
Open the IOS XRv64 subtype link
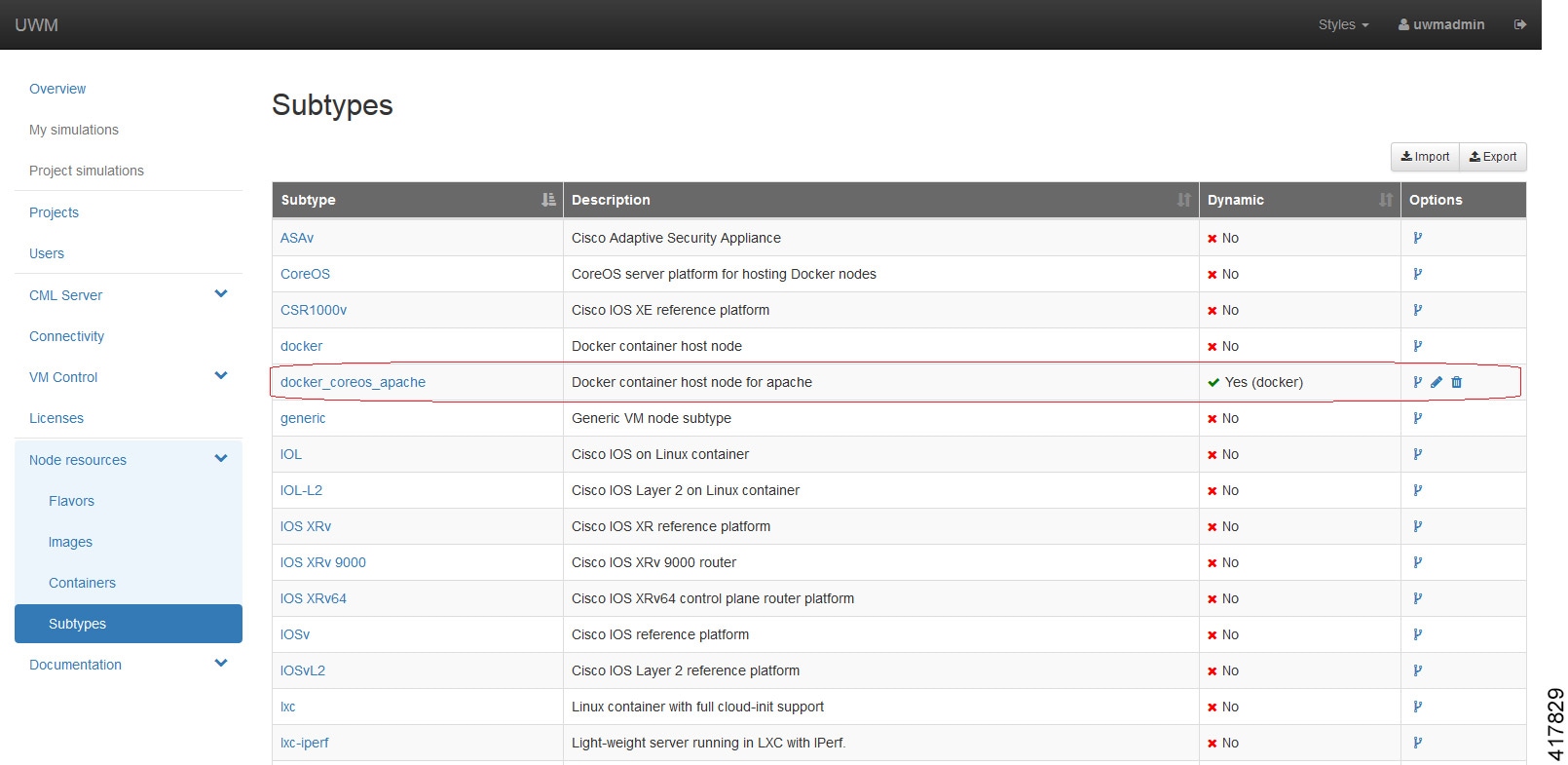314,598
